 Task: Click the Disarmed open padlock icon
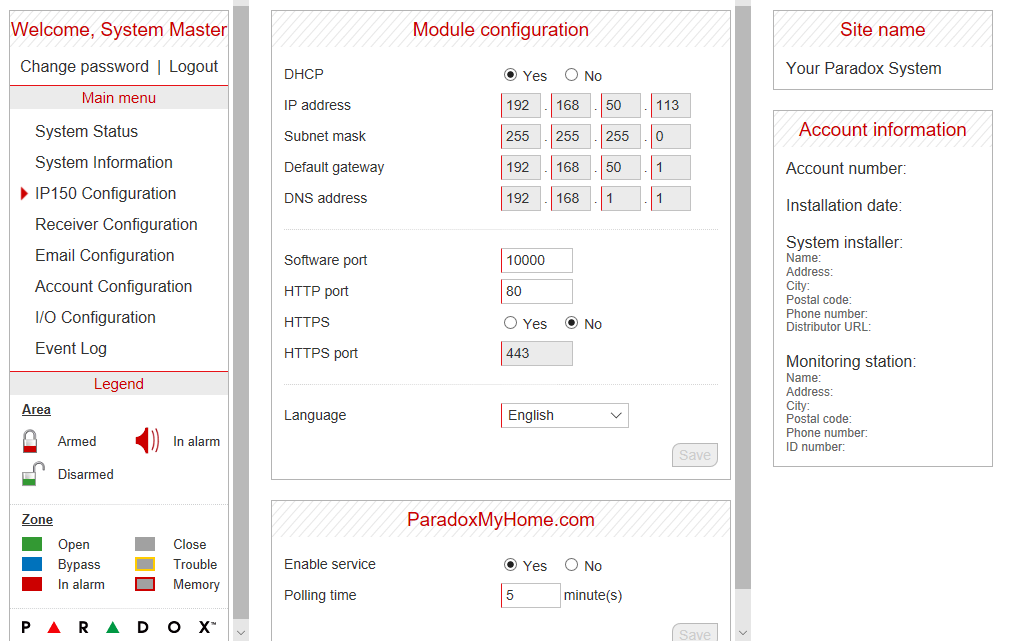(x=33, y=474)
